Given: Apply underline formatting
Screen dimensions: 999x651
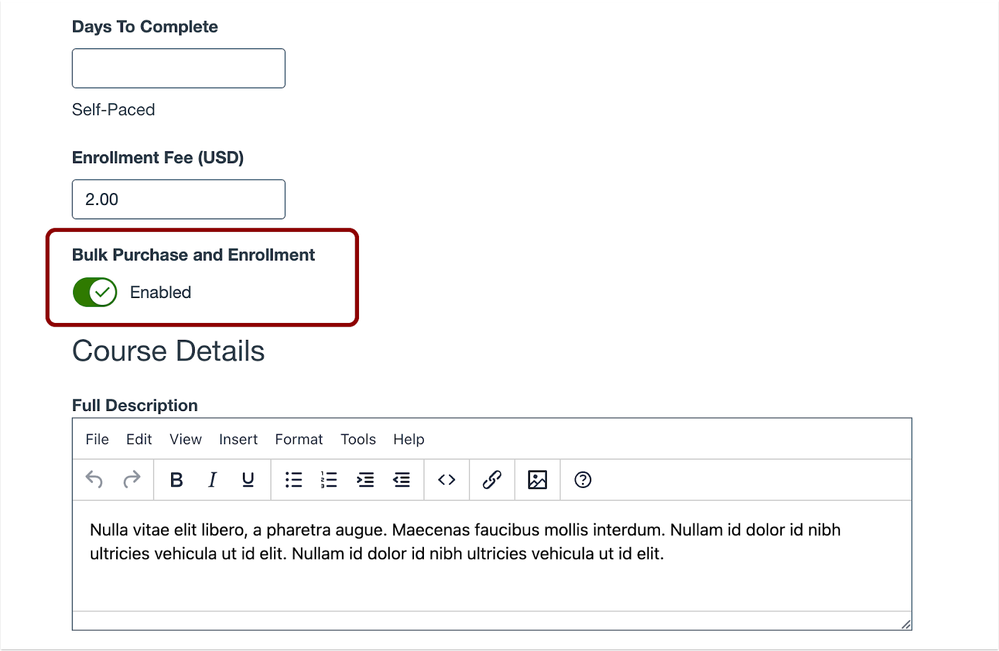Looking at the screenshot, I should pos(248,480).
